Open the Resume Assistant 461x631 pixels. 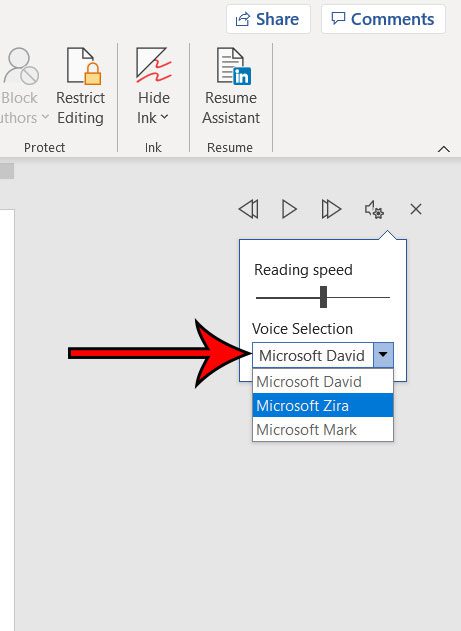[231, 86]
